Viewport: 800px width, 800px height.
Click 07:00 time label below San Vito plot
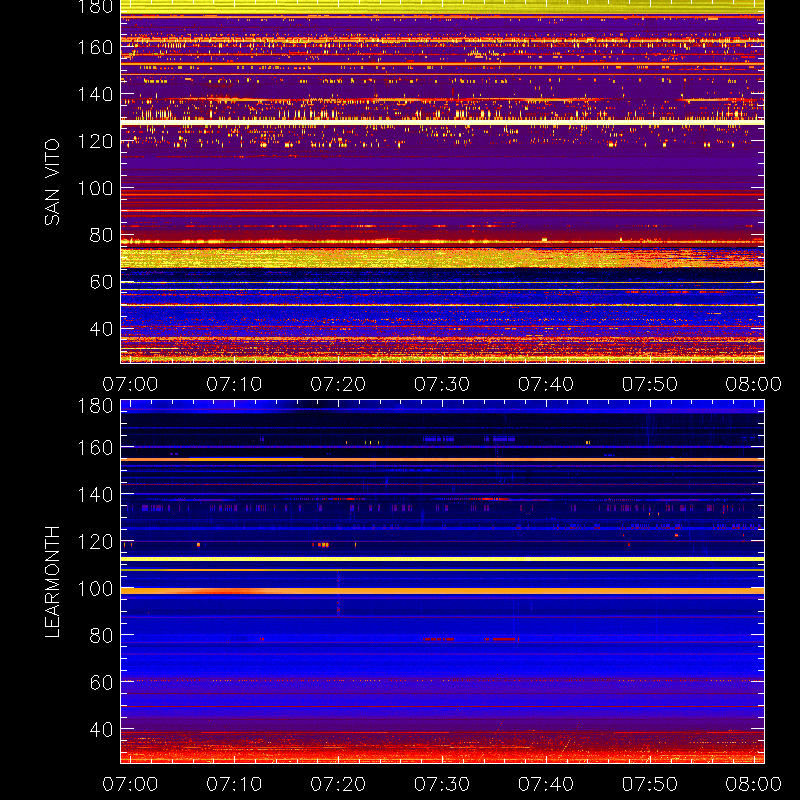pyautogui.click(x=130, y=384)
